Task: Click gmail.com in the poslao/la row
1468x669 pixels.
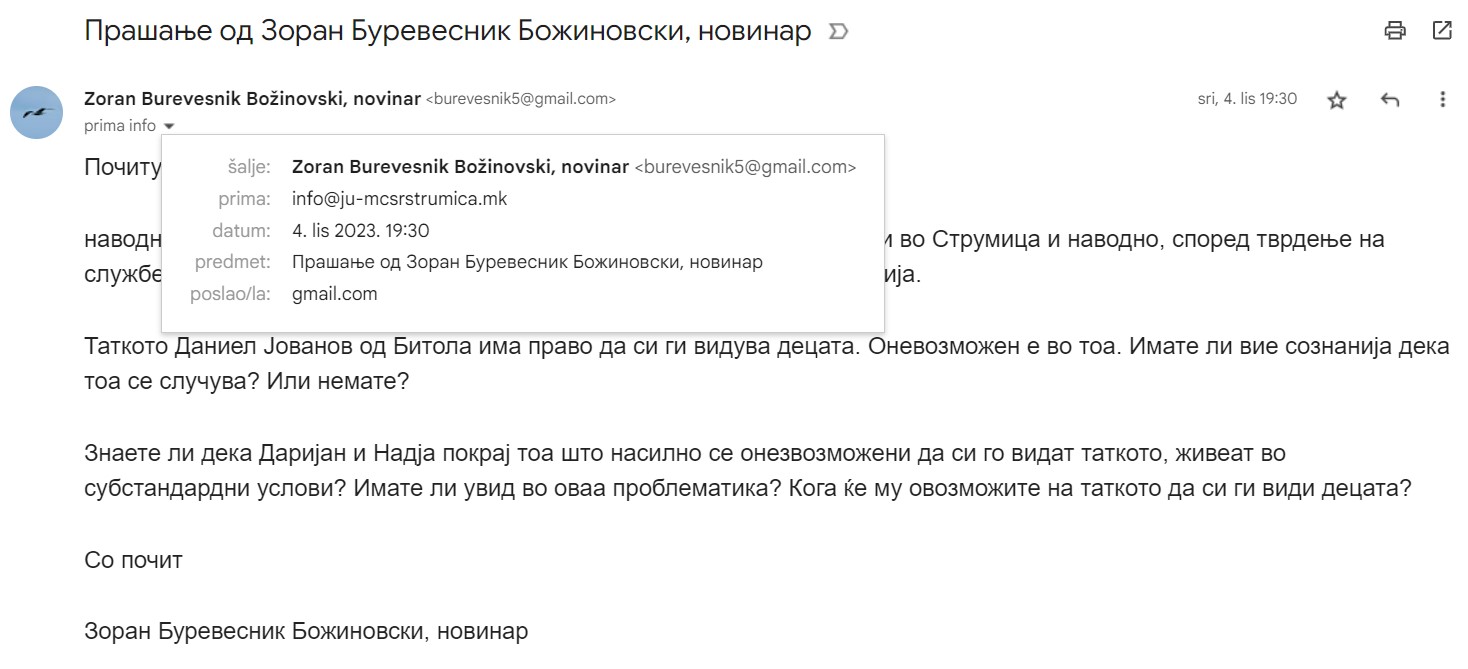Action: tap(335, 295)
